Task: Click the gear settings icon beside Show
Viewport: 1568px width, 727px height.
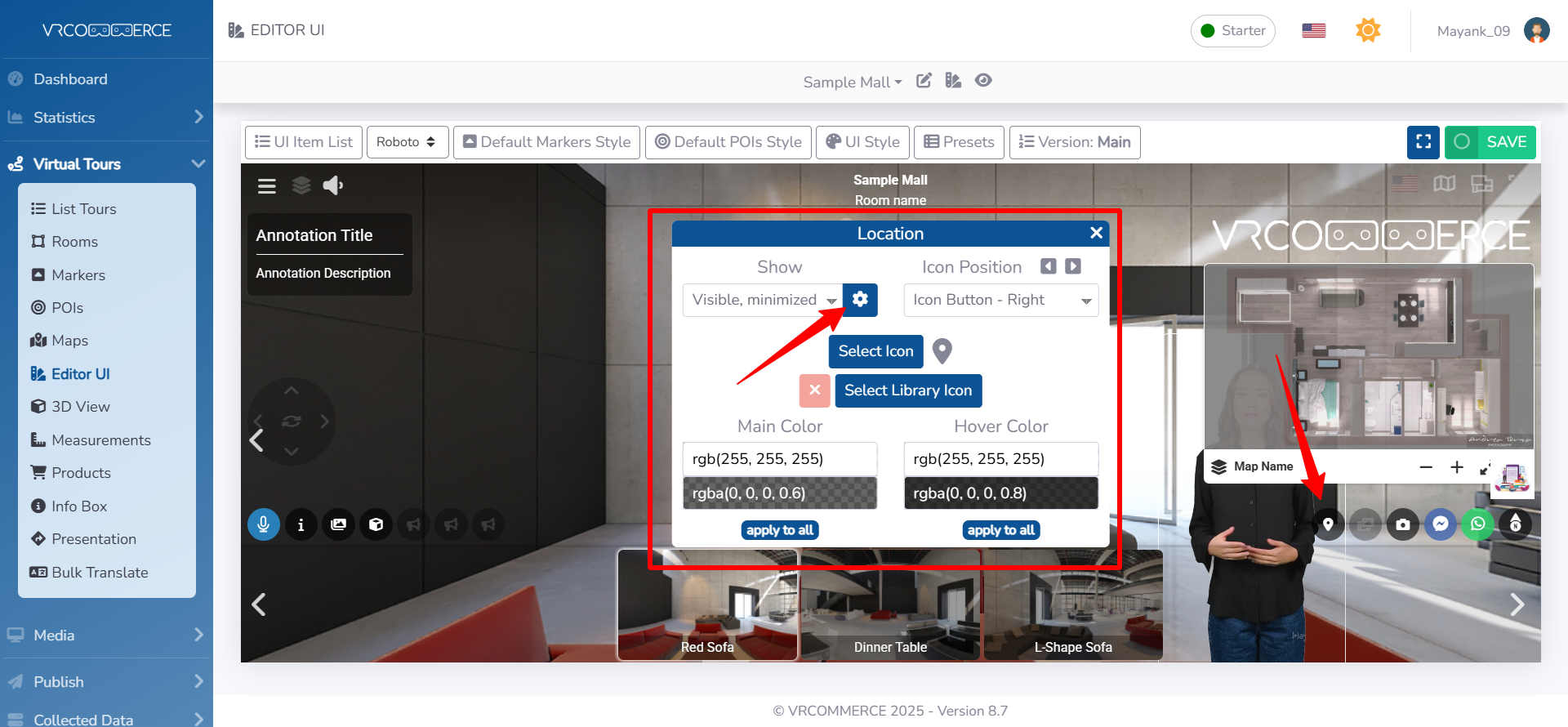Action: coord(860,300)
